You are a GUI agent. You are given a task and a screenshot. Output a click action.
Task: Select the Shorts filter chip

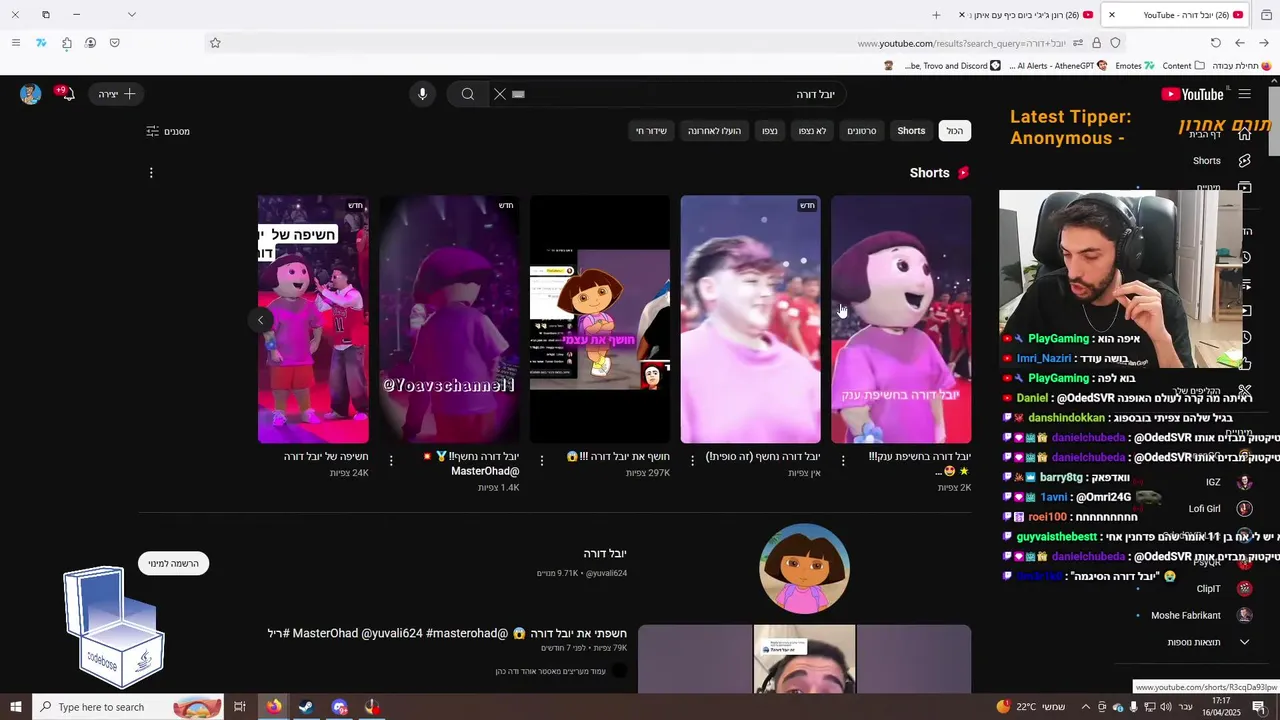click(x=911, y=131)
